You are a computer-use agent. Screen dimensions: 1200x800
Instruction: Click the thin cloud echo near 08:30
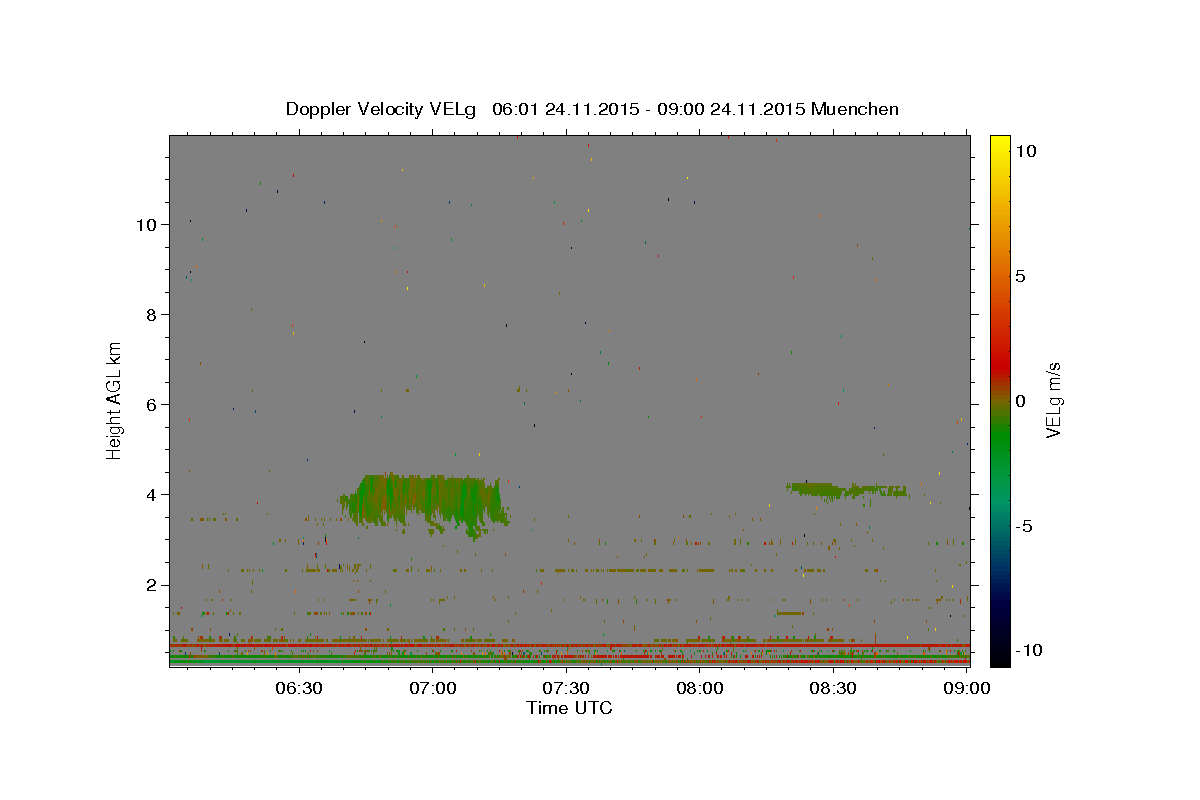click(x=845, y=490)
